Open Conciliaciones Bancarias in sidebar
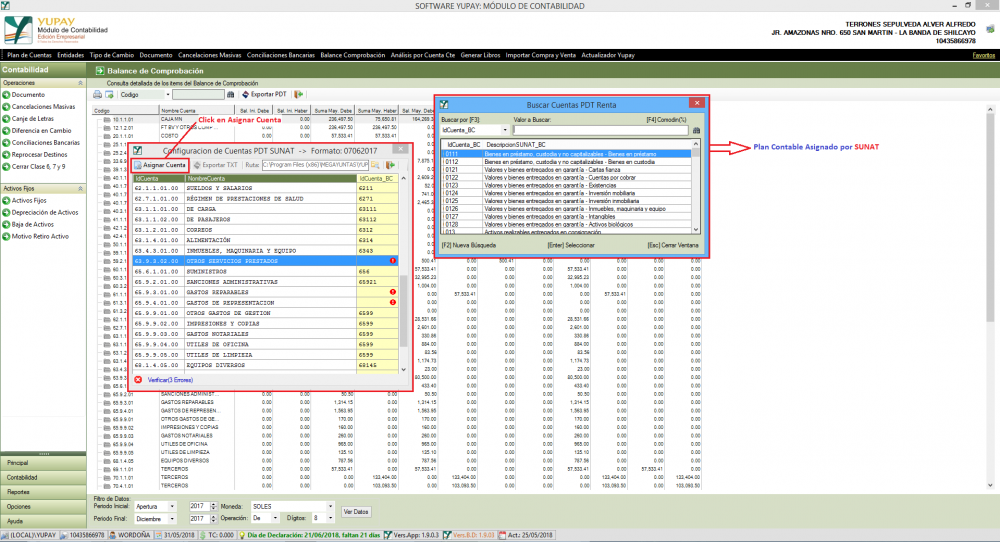This screenshot has width=1000, height=542. pyautogui.click(x=46, y=143)
